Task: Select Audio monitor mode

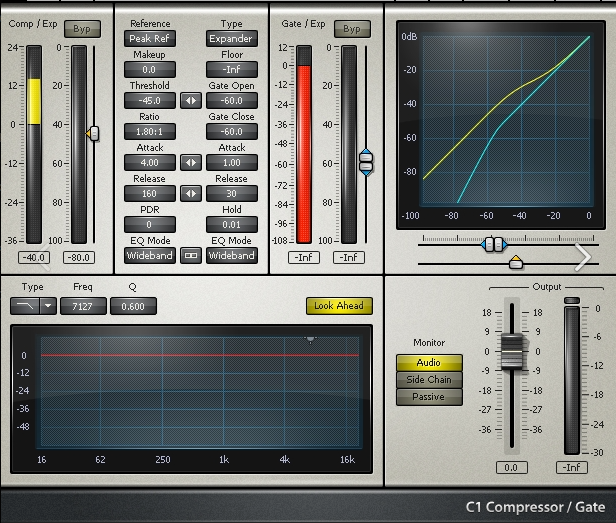Action: [x=429, y=362]
